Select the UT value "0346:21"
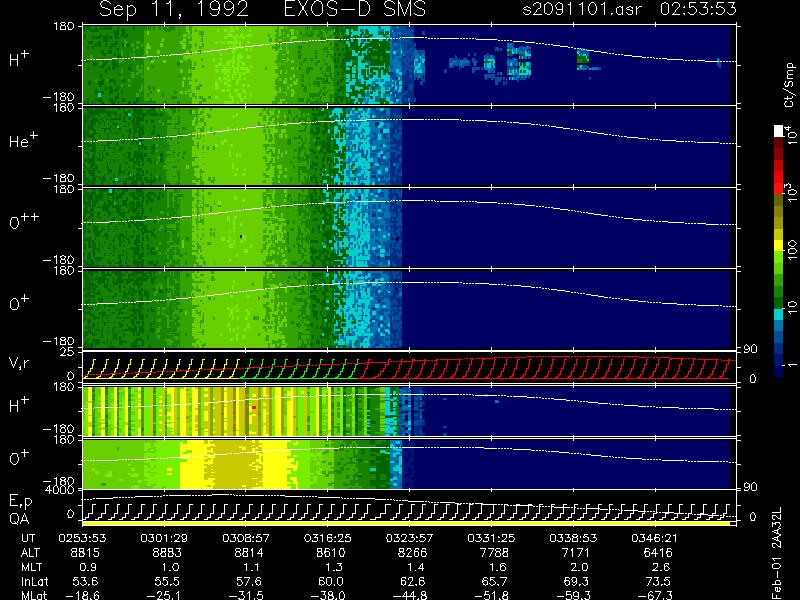The height and width of the screenshot is (600, 800). tap(655, 538)
